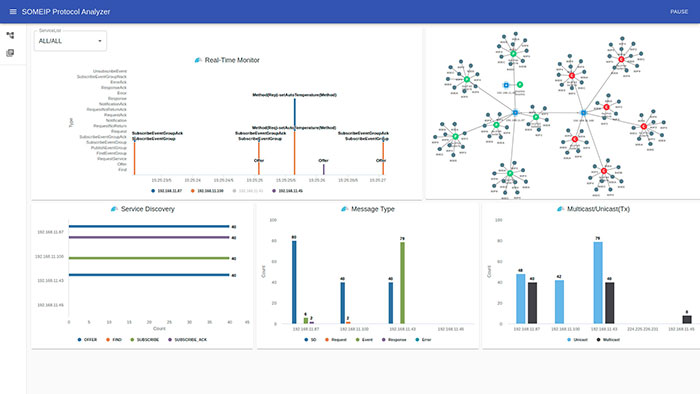Toggle the Response legend item in Message Type
This screenshot has height=394, width=700.
point(394,340)
